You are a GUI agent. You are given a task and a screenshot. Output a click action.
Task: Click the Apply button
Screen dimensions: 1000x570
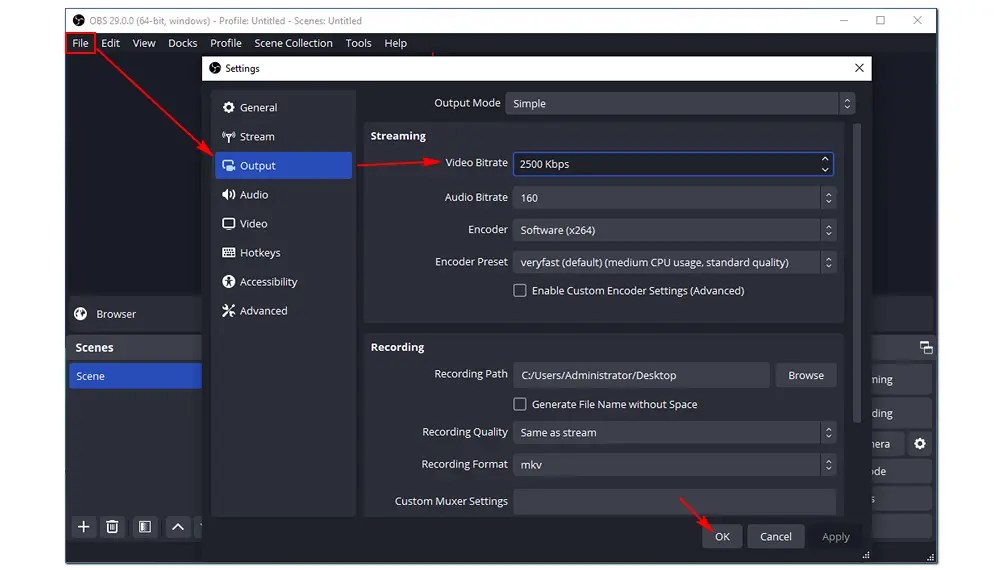point(835,536)
